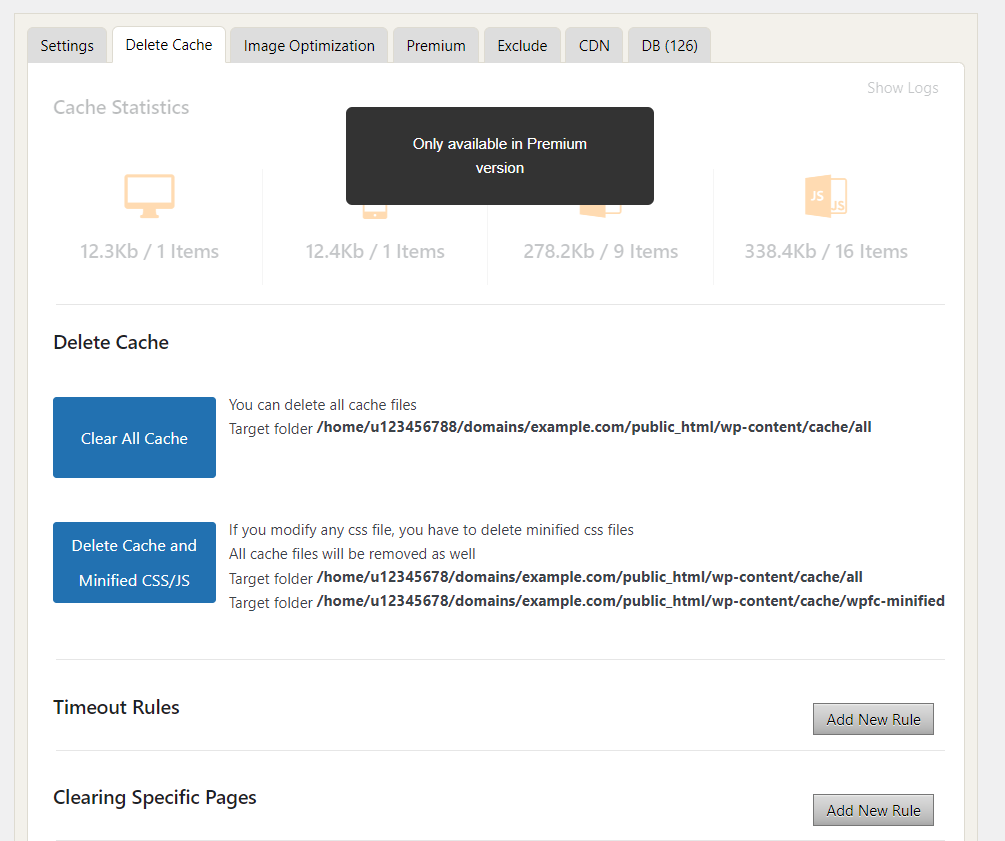The width and height of the screenshot is (1005, 841).
Task: Switch to the Settings tab
Action: pos(67,46)
